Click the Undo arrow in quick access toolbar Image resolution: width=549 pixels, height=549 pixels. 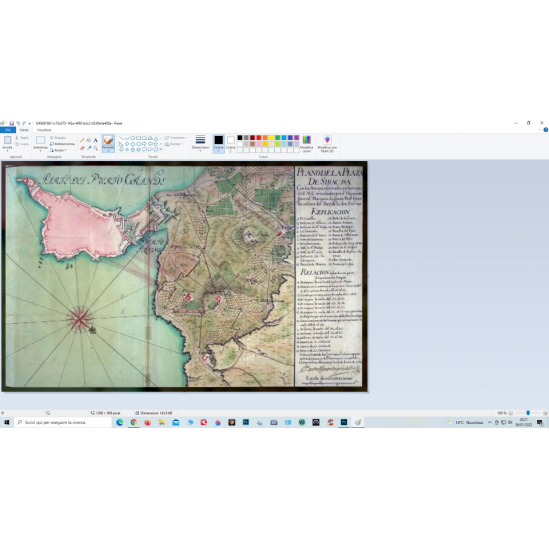pos(18,123)
